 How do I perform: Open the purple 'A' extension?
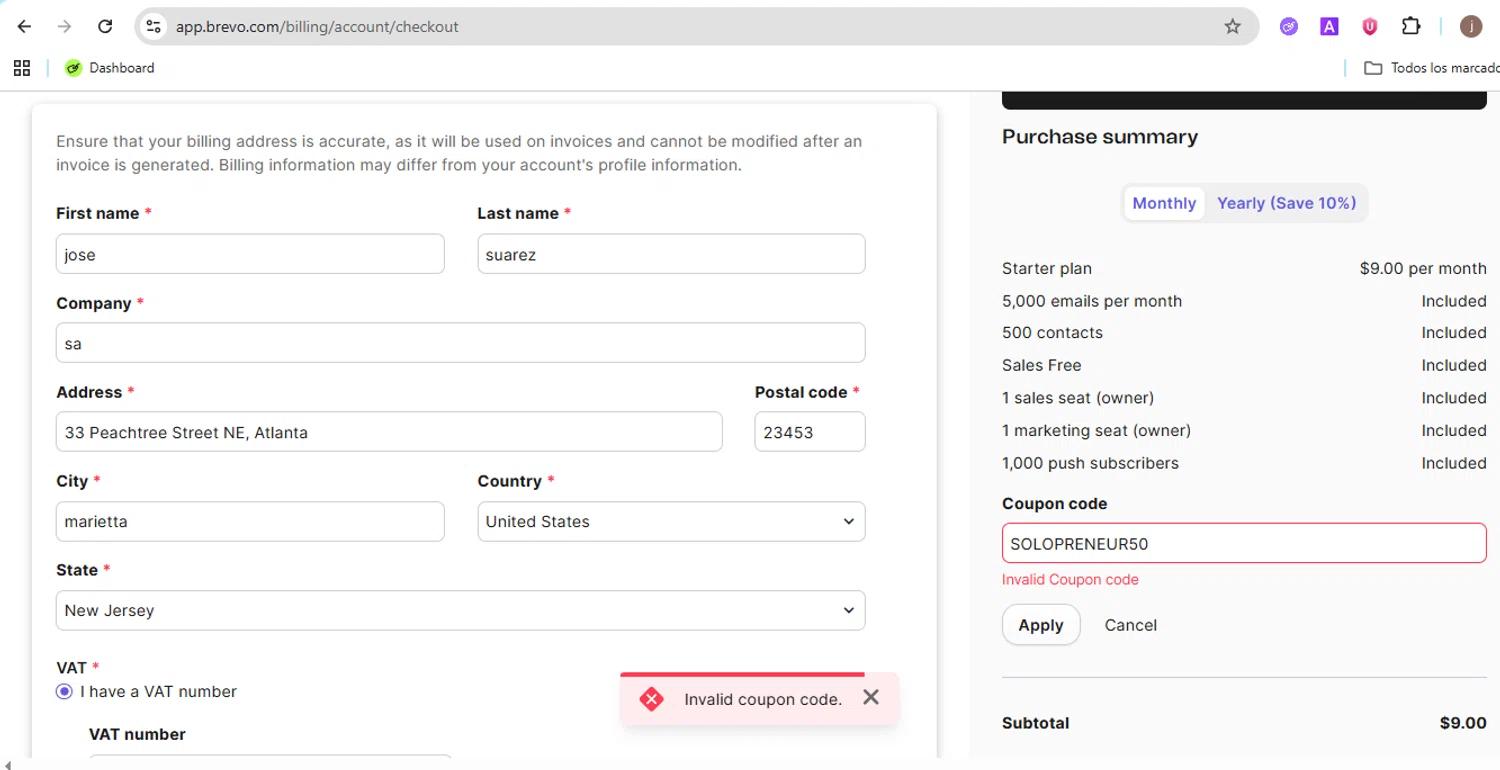click(x=1329, y=27)
